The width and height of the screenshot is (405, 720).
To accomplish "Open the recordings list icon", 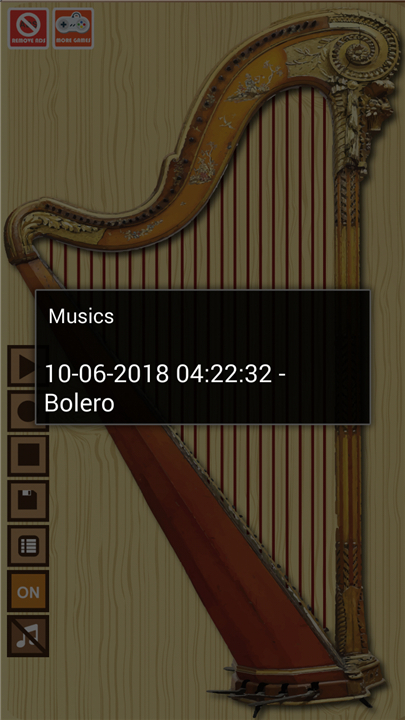I will click(x=28, y=546).
